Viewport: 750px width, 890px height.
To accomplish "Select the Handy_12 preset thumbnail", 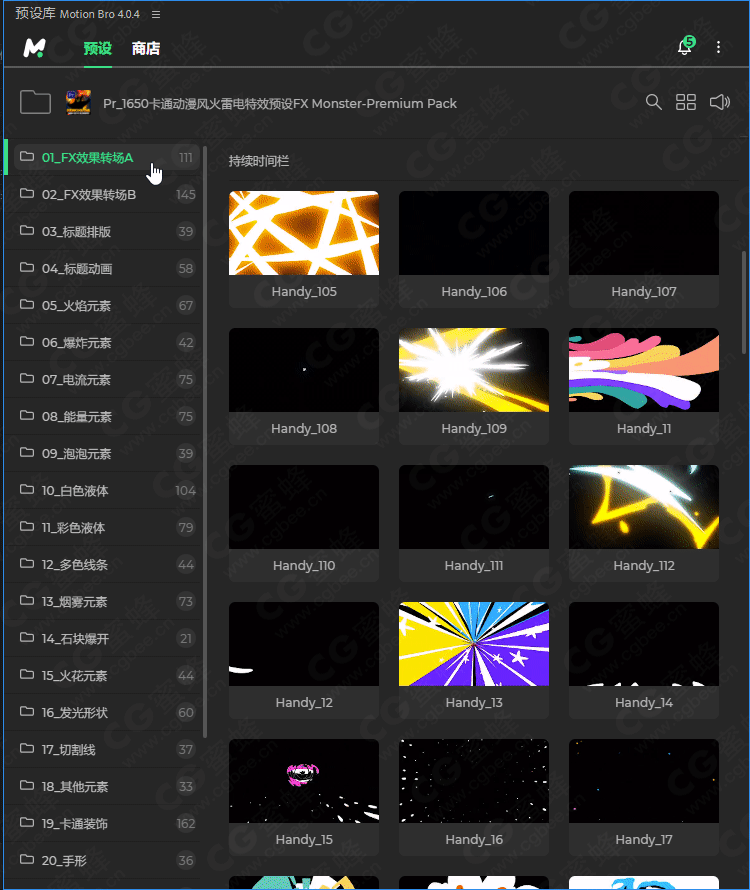I will [x=304, y=644].
